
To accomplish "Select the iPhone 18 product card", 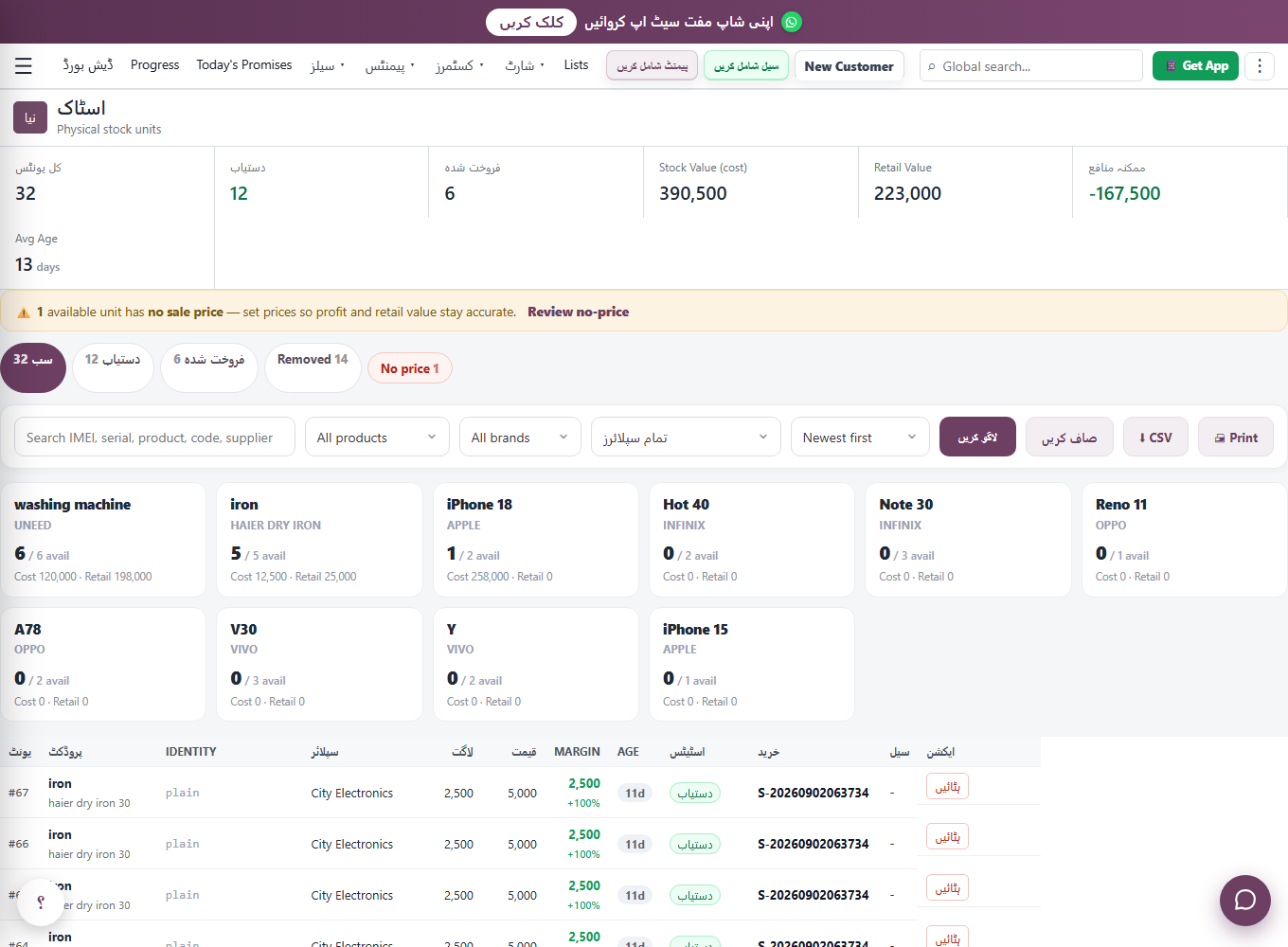I will click(x=536, y=540).
